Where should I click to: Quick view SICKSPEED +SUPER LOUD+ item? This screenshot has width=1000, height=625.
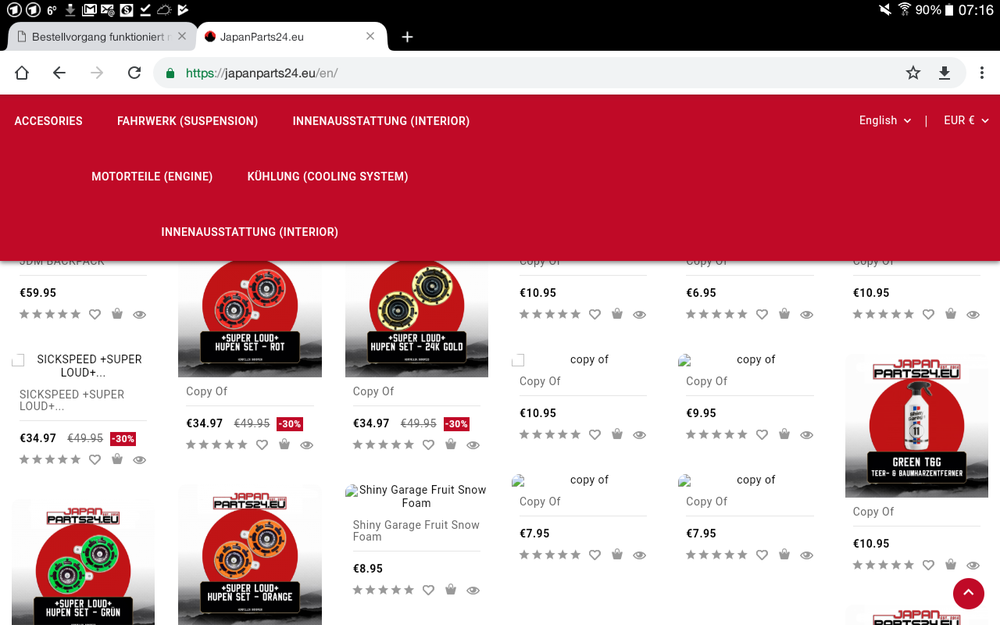[x=140, y=460]
